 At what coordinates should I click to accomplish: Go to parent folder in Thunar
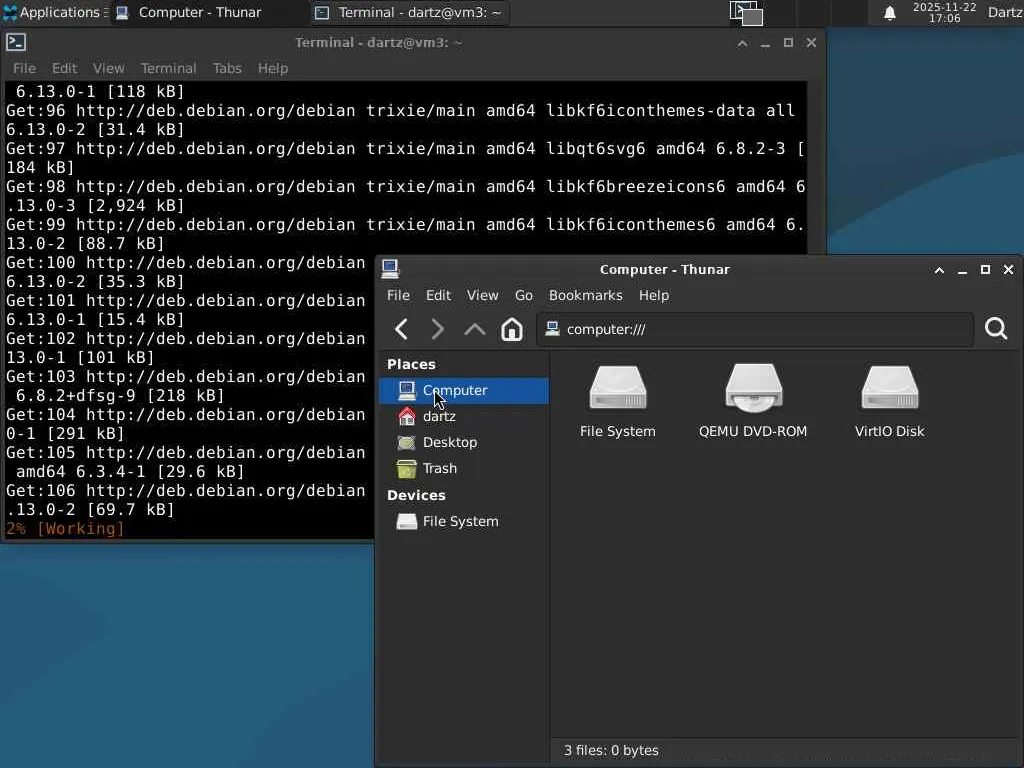click(x=475, y=329)
